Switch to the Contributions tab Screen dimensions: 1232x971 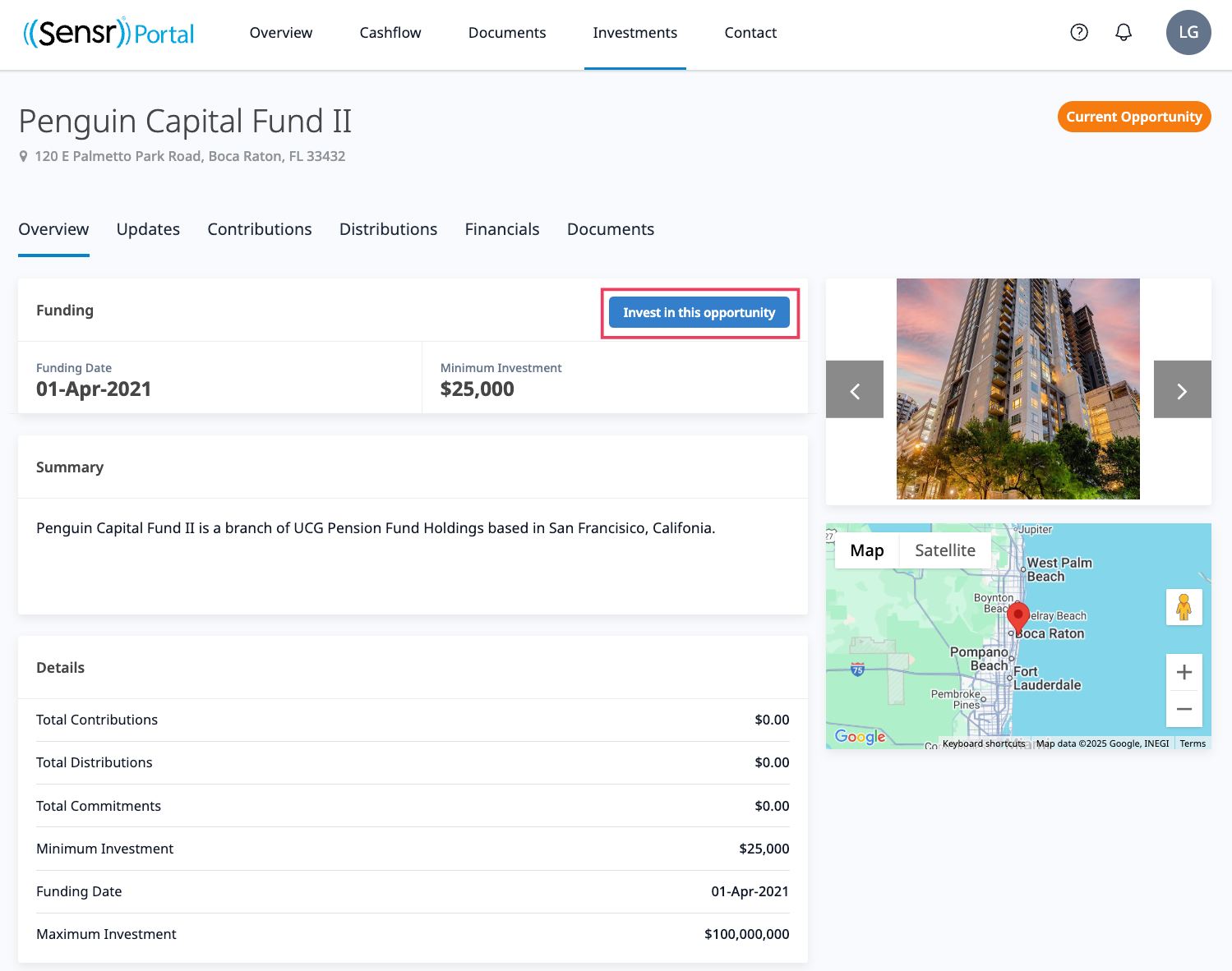click(260, 229)
